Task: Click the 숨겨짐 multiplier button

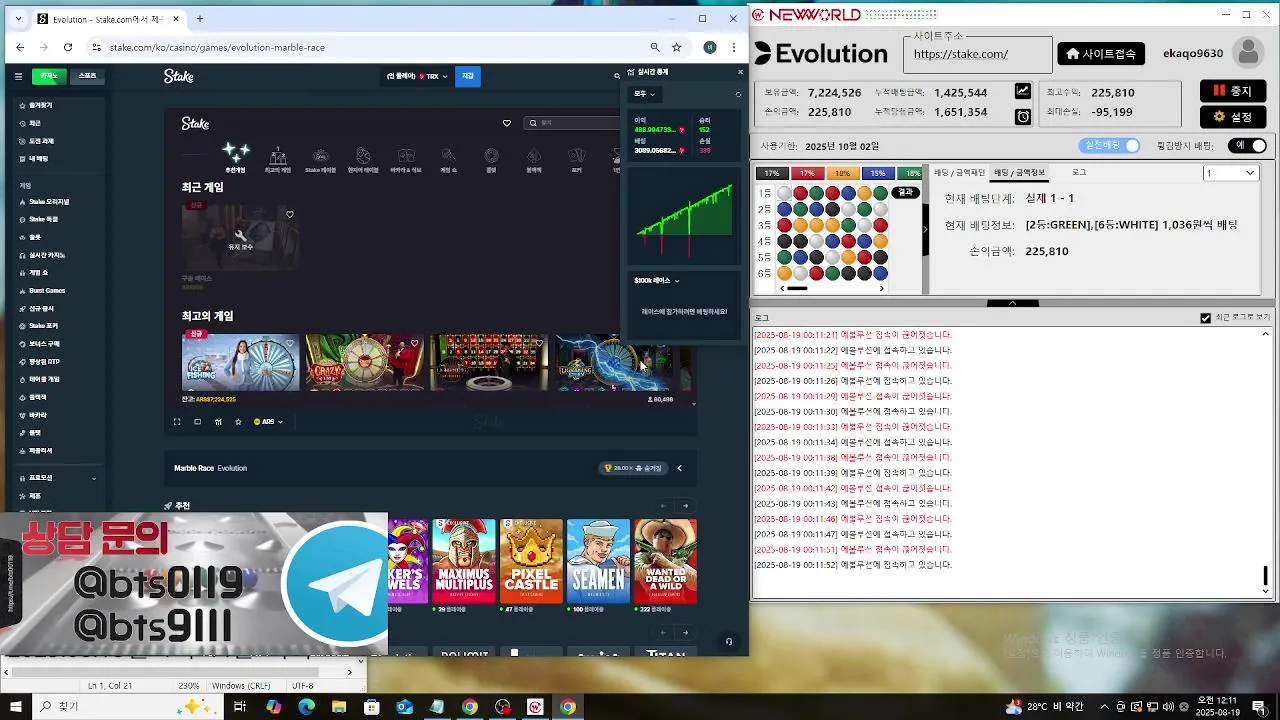Action: pyautogui.click(x=633, y=468)
